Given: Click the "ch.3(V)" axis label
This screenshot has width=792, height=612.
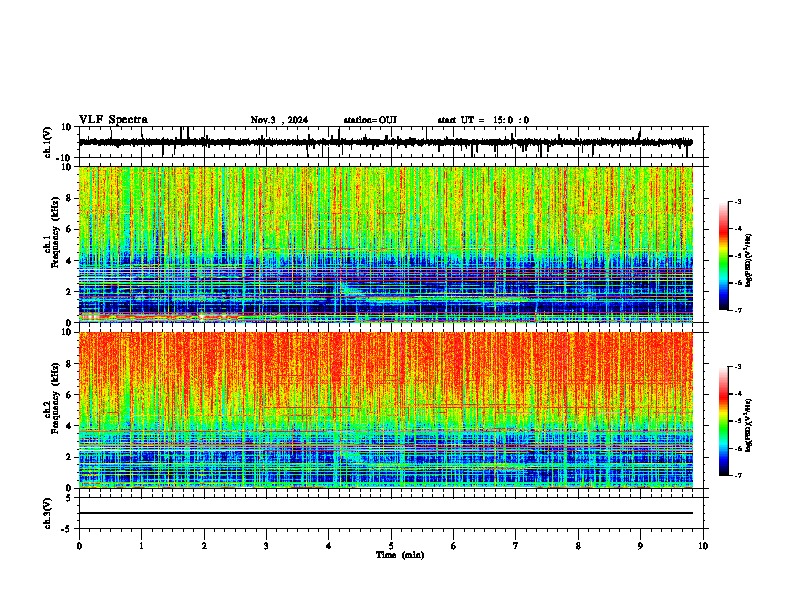Looking at the screenshot, I should 48,513.
